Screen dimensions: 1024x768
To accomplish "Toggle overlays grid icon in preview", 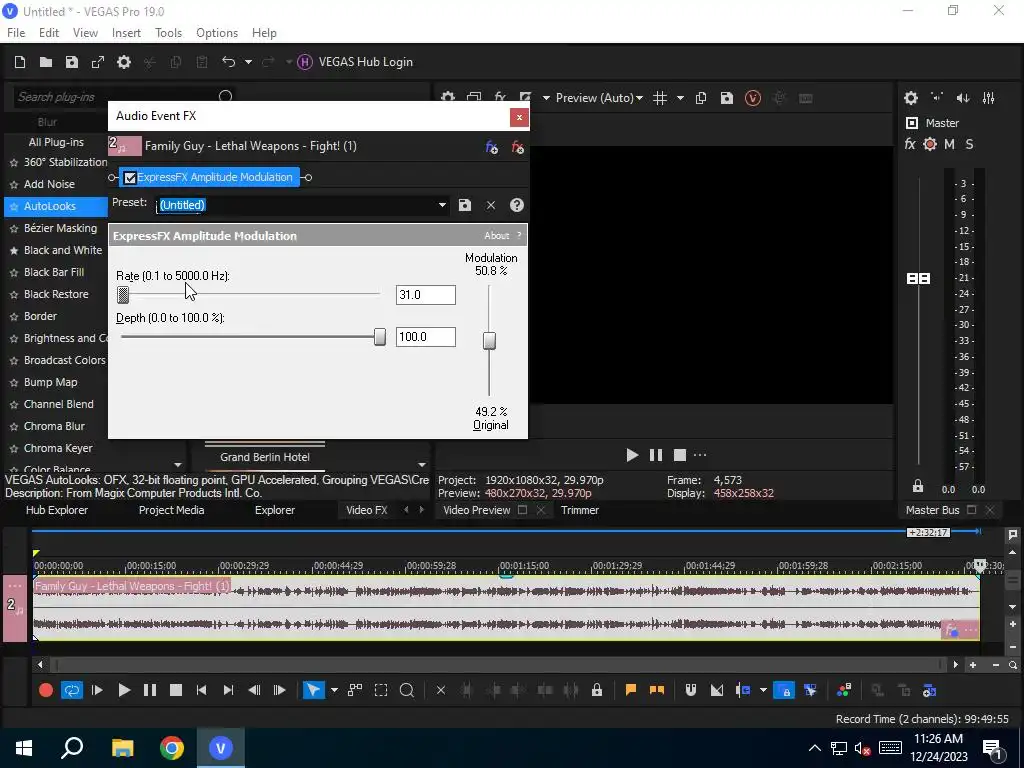I will coord(660,98).
